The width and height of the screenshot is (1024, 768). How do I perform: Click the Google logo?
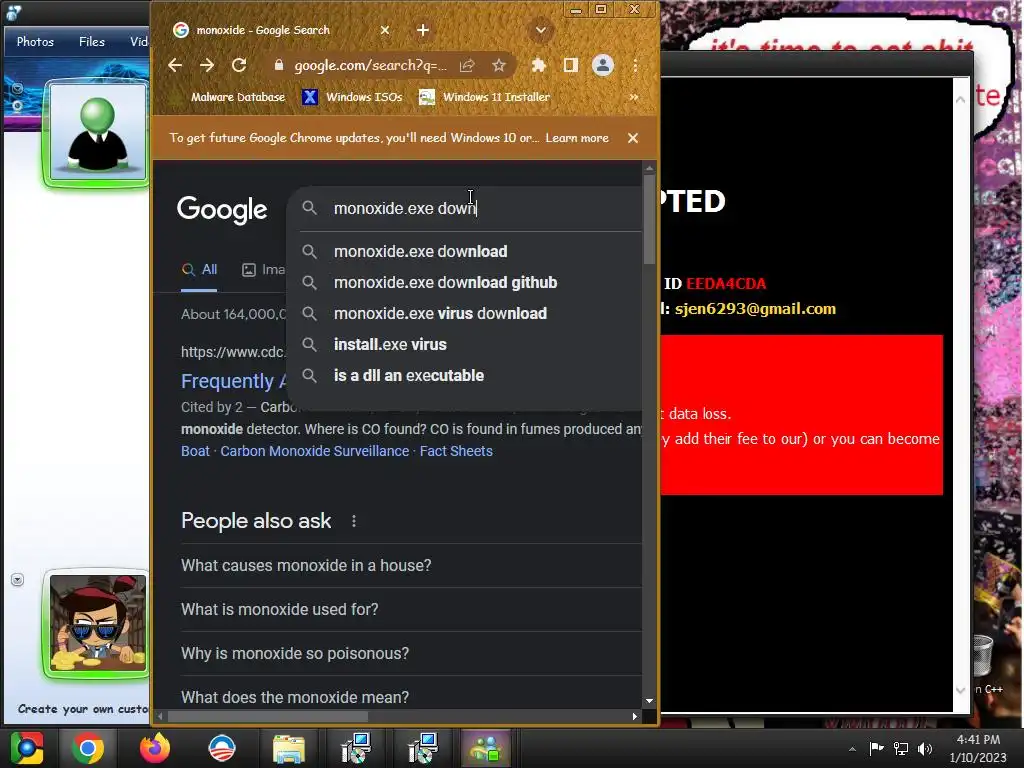click(222, 209)
